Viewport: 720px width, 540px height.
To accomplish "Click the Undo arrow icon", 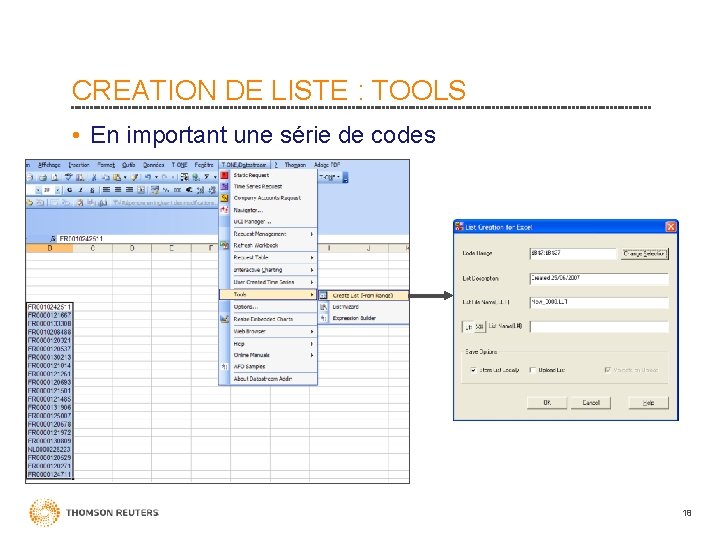I will pyautogui.click(x=148, y=177).
